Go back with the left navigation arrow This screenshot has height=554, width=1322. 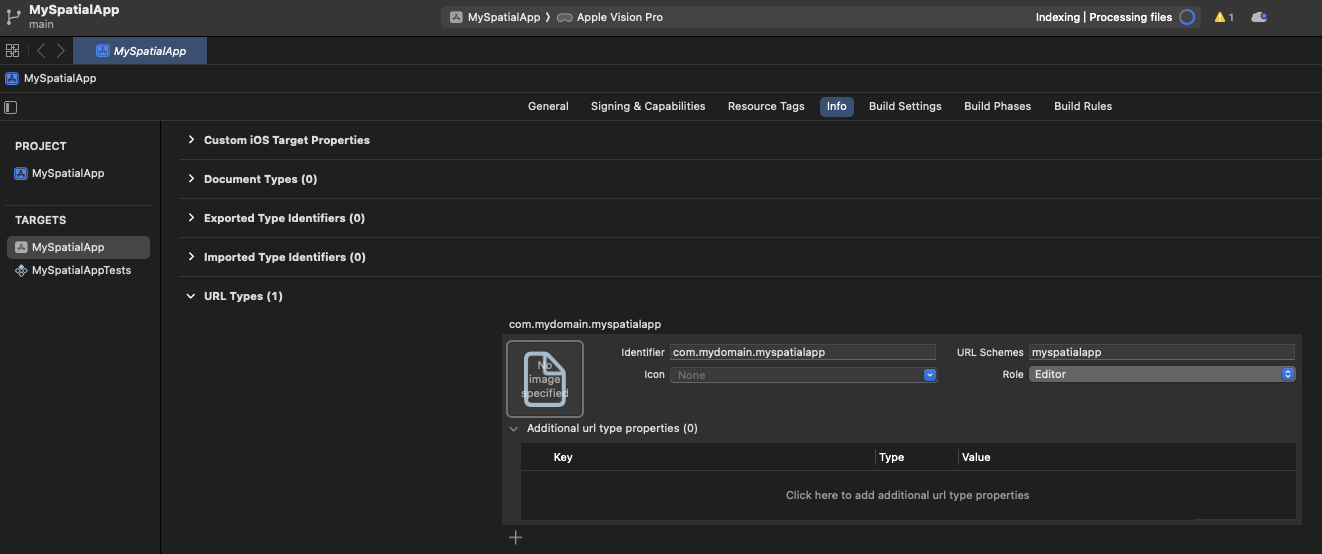[x=41, y=51]
